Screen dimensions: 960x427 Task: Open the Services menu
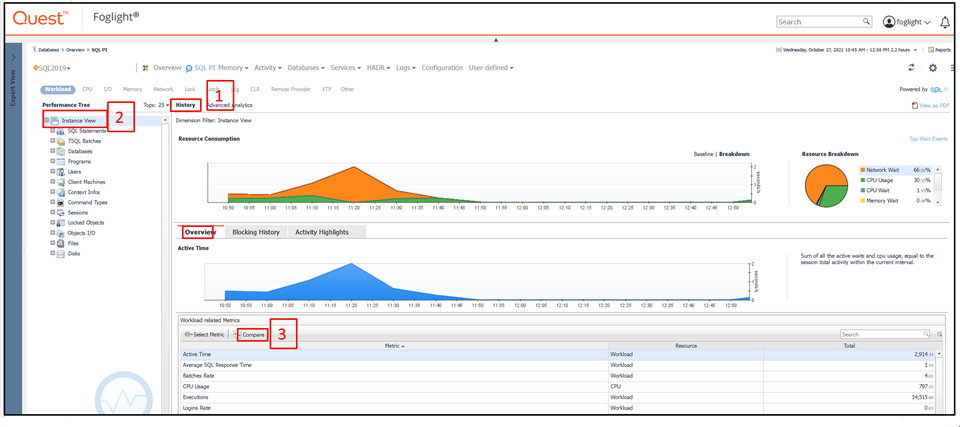tap(346, 68)
